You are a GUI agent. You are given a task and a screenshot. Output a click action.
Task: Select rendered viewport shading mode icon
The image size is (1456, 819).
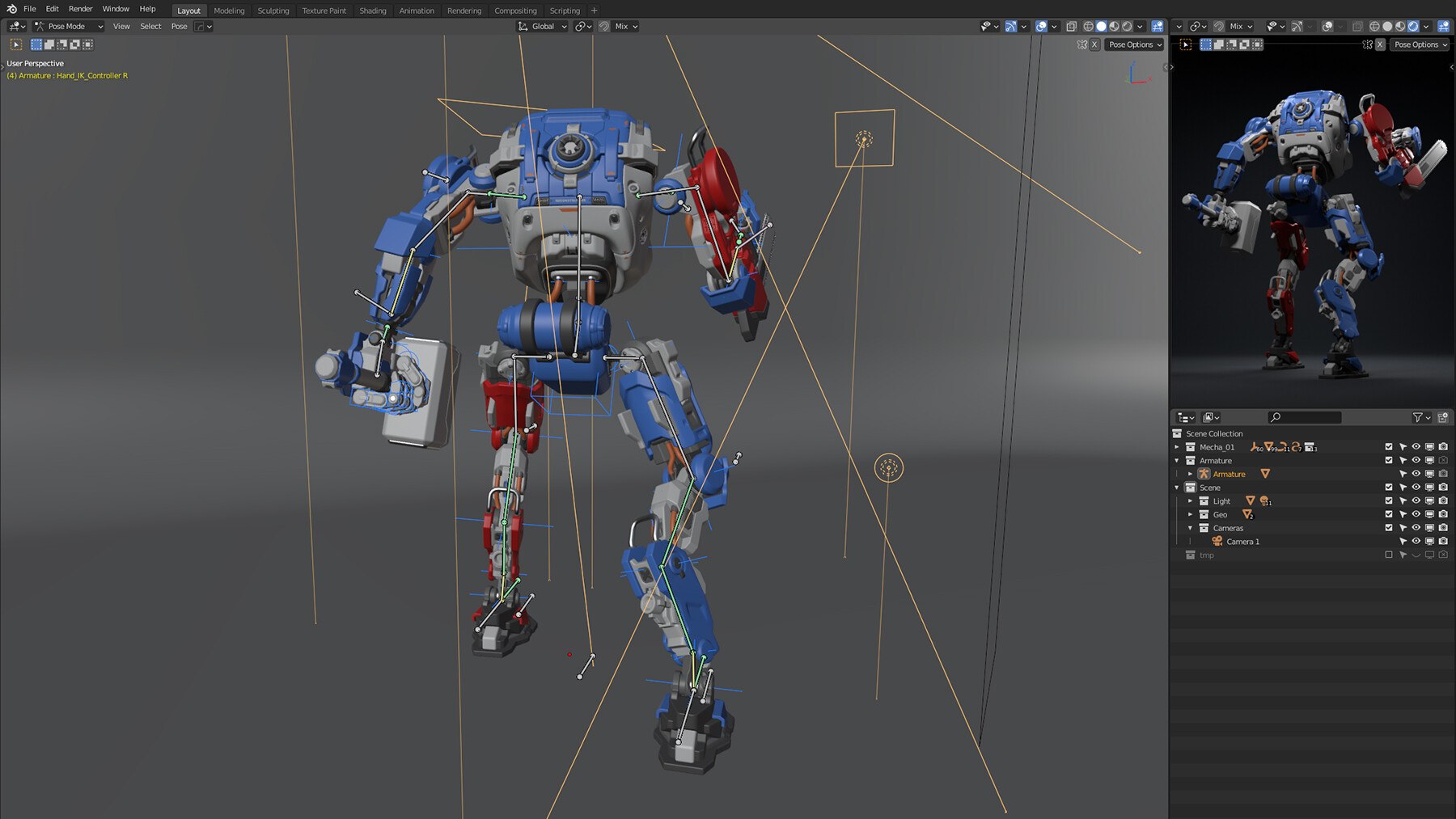[1127, 26]
